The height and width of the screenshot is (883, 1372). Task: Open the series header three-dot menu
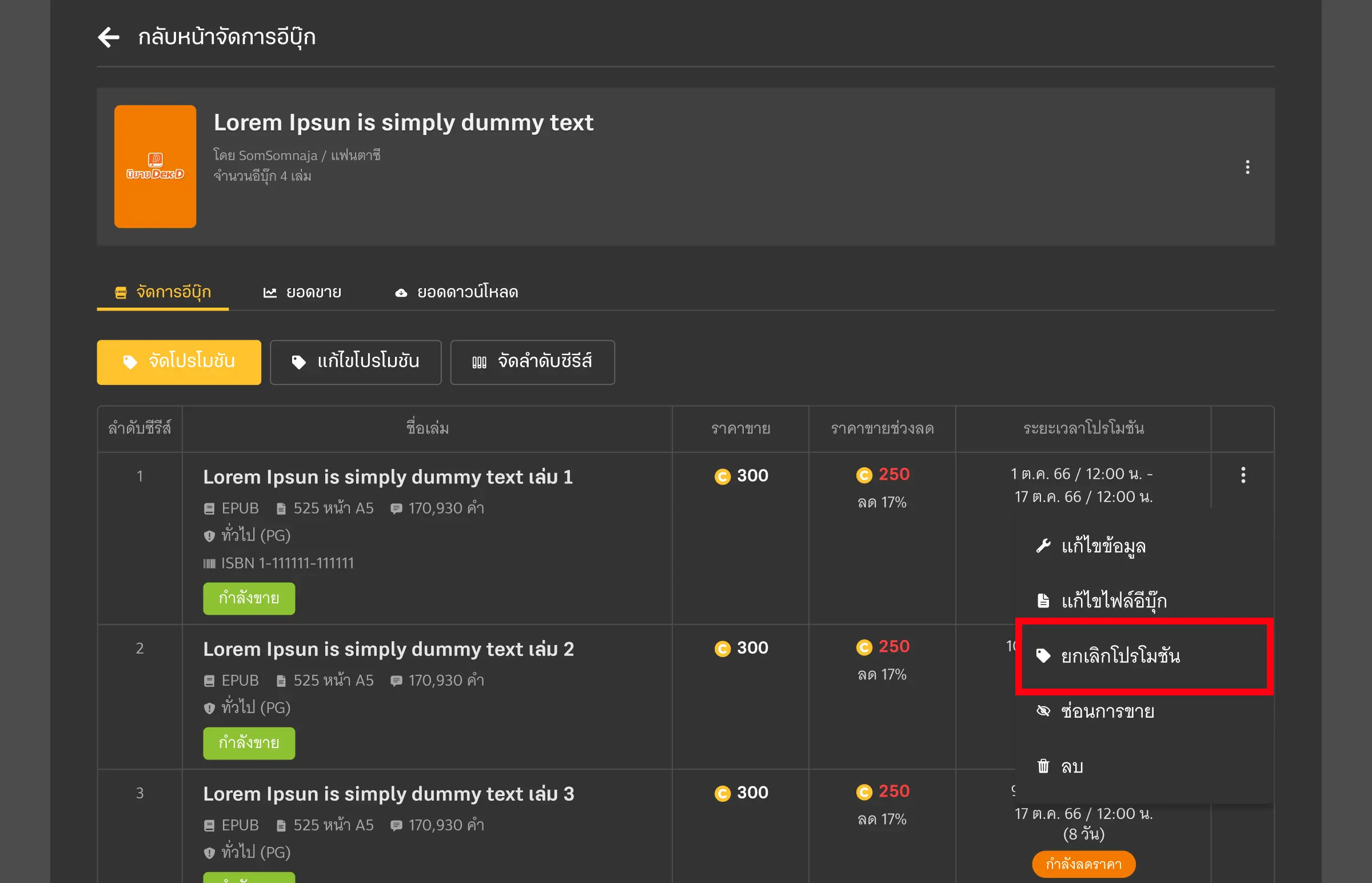click(x=1247, y=167)
